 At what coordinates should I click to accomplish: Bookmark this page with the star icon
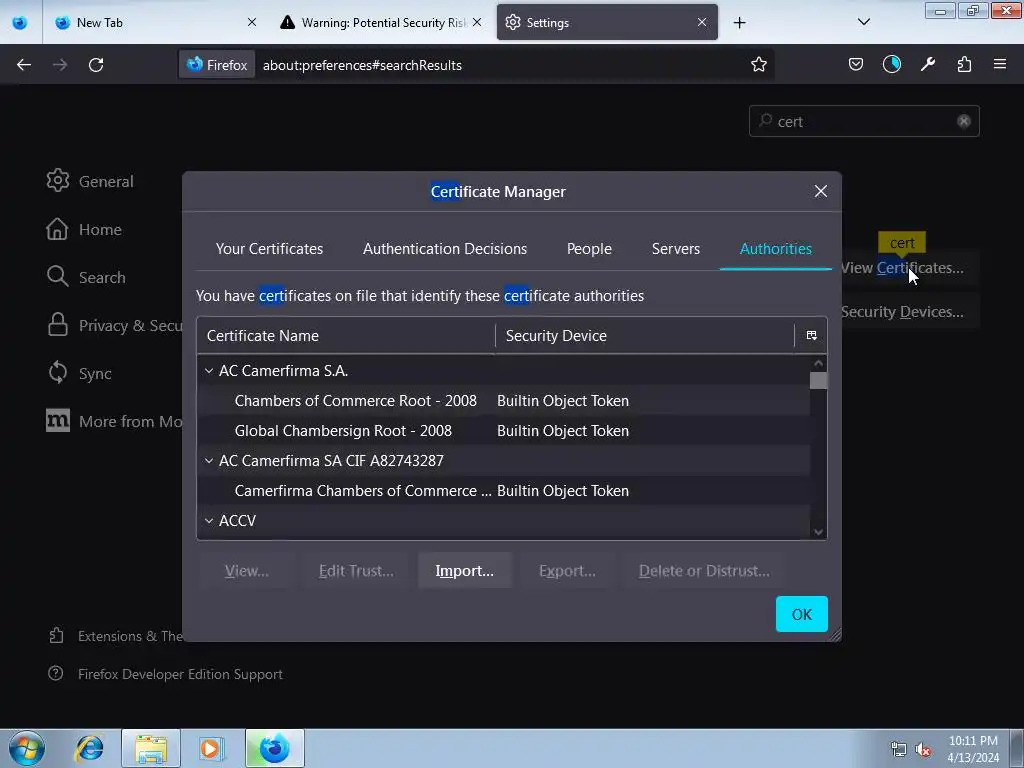(x=758, y=65)
